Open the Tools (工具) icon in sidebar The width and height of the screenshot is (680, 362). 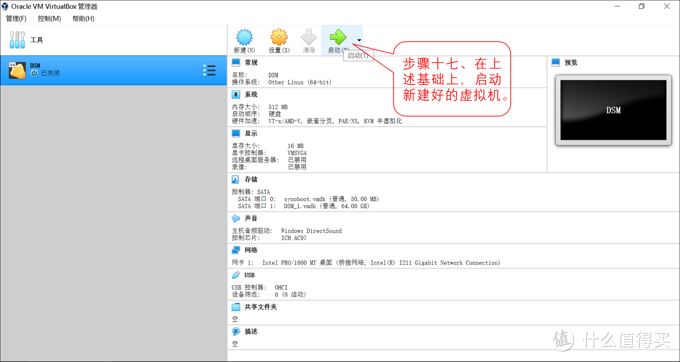tap(17, 40)
